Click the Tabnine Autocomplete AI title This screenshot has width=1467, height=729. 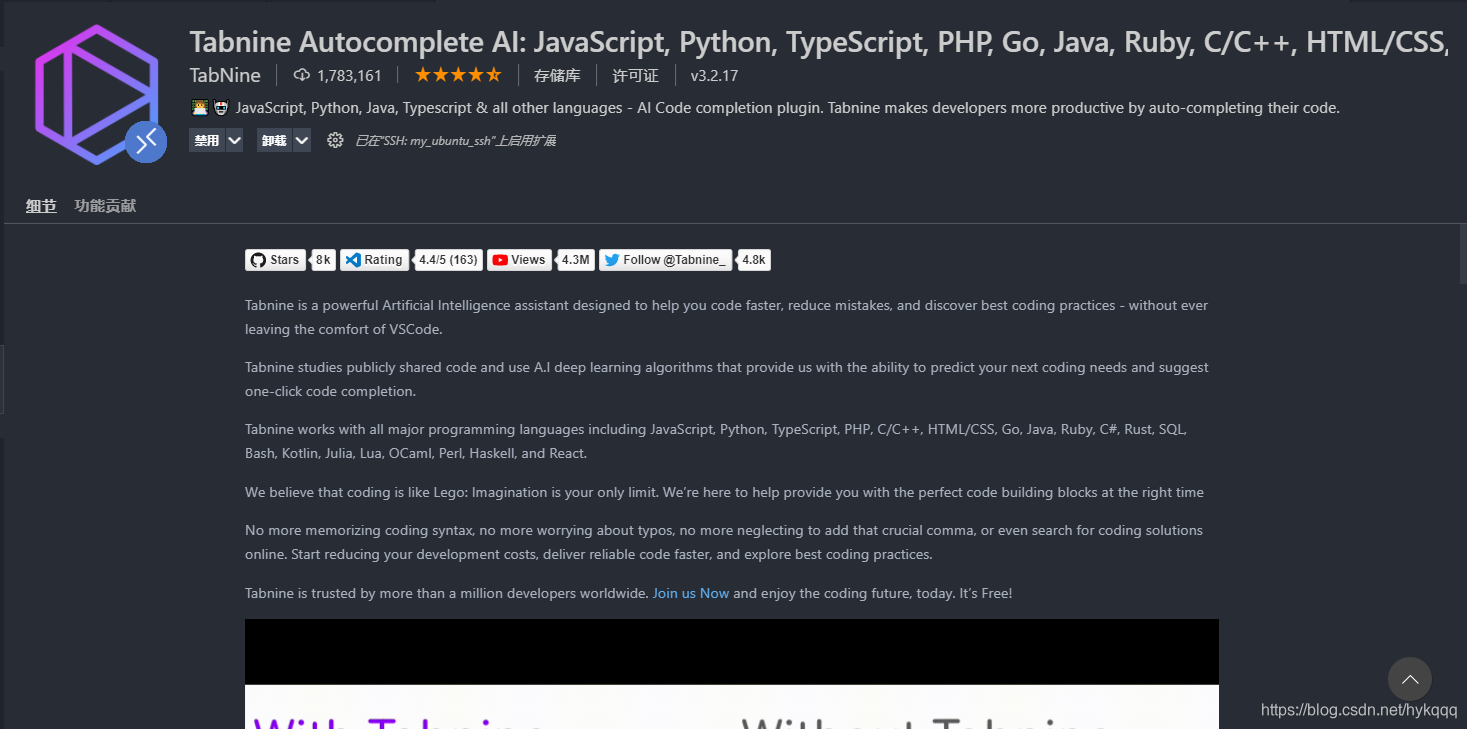(818, 42)
